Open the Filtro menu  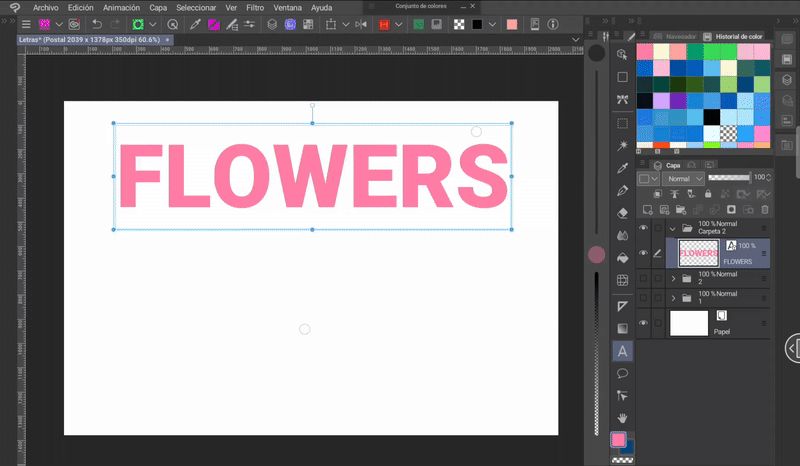coord(255,7)
